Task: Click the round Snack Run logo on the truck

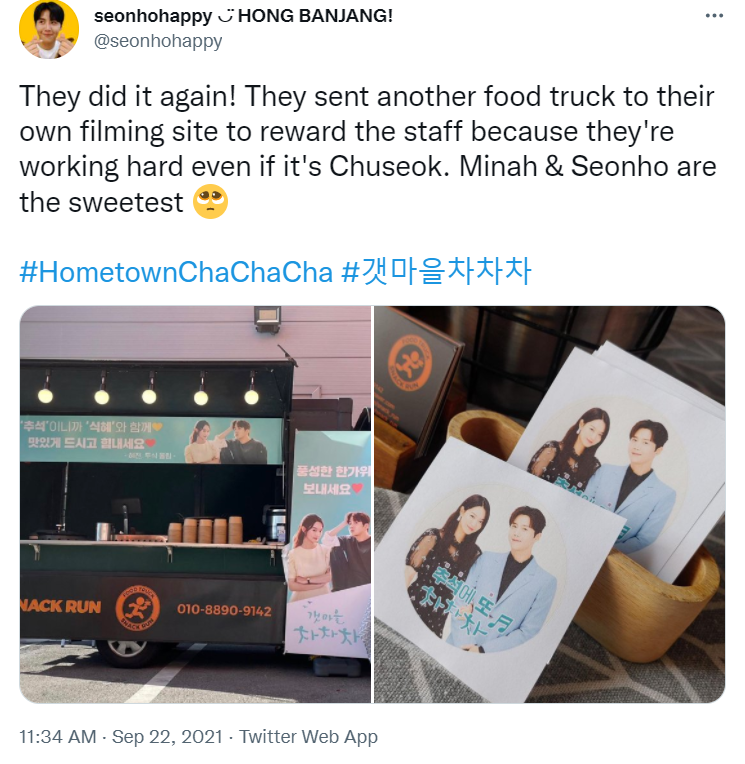Action: (137, 607)
